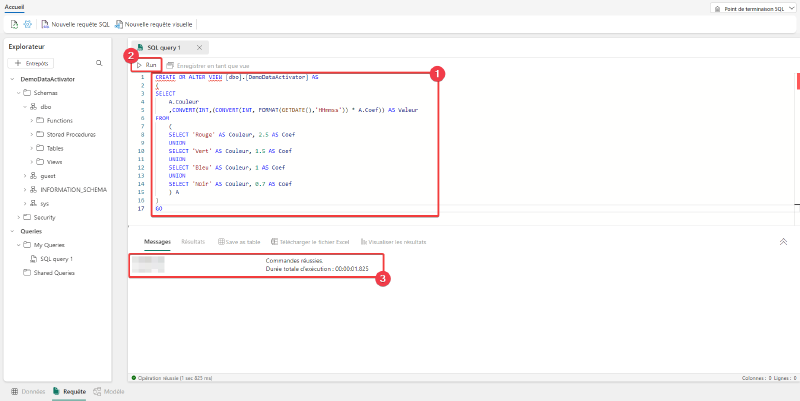Click the Tables folder icon
This screenshot has width=800, height=401.
point(40,148)
